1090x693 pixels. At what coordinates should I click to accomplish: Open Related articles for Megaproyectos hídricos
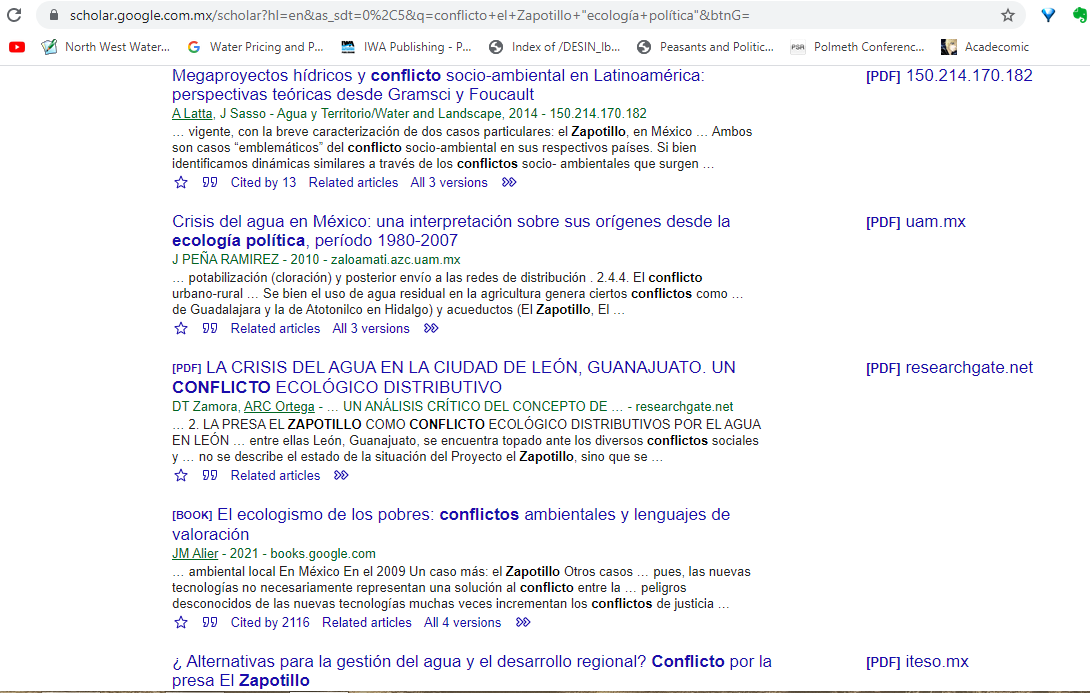(353, 183)
